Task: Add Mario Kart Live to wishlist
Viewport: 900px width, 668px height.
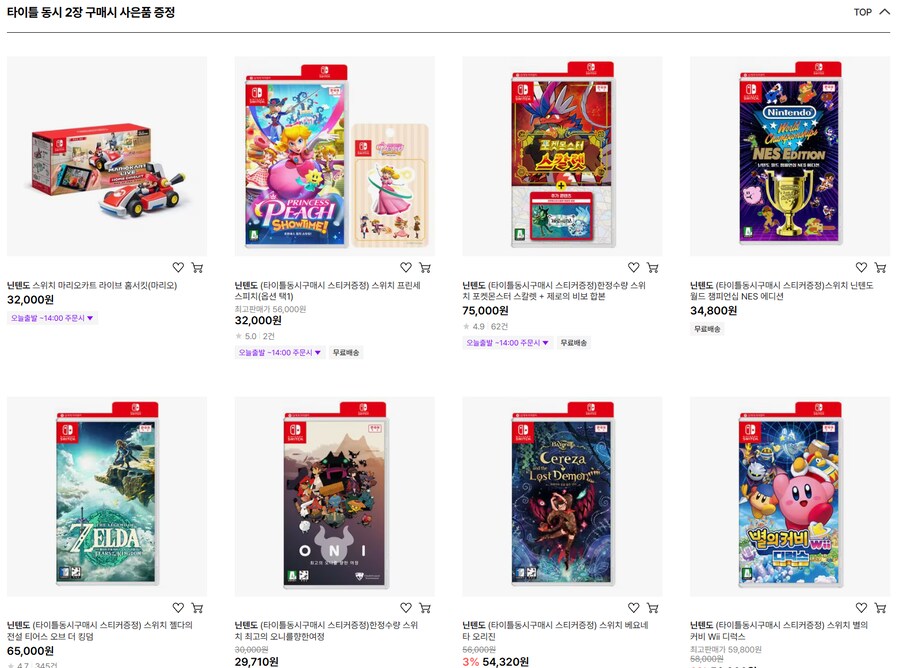Action: tap(178, 268)
